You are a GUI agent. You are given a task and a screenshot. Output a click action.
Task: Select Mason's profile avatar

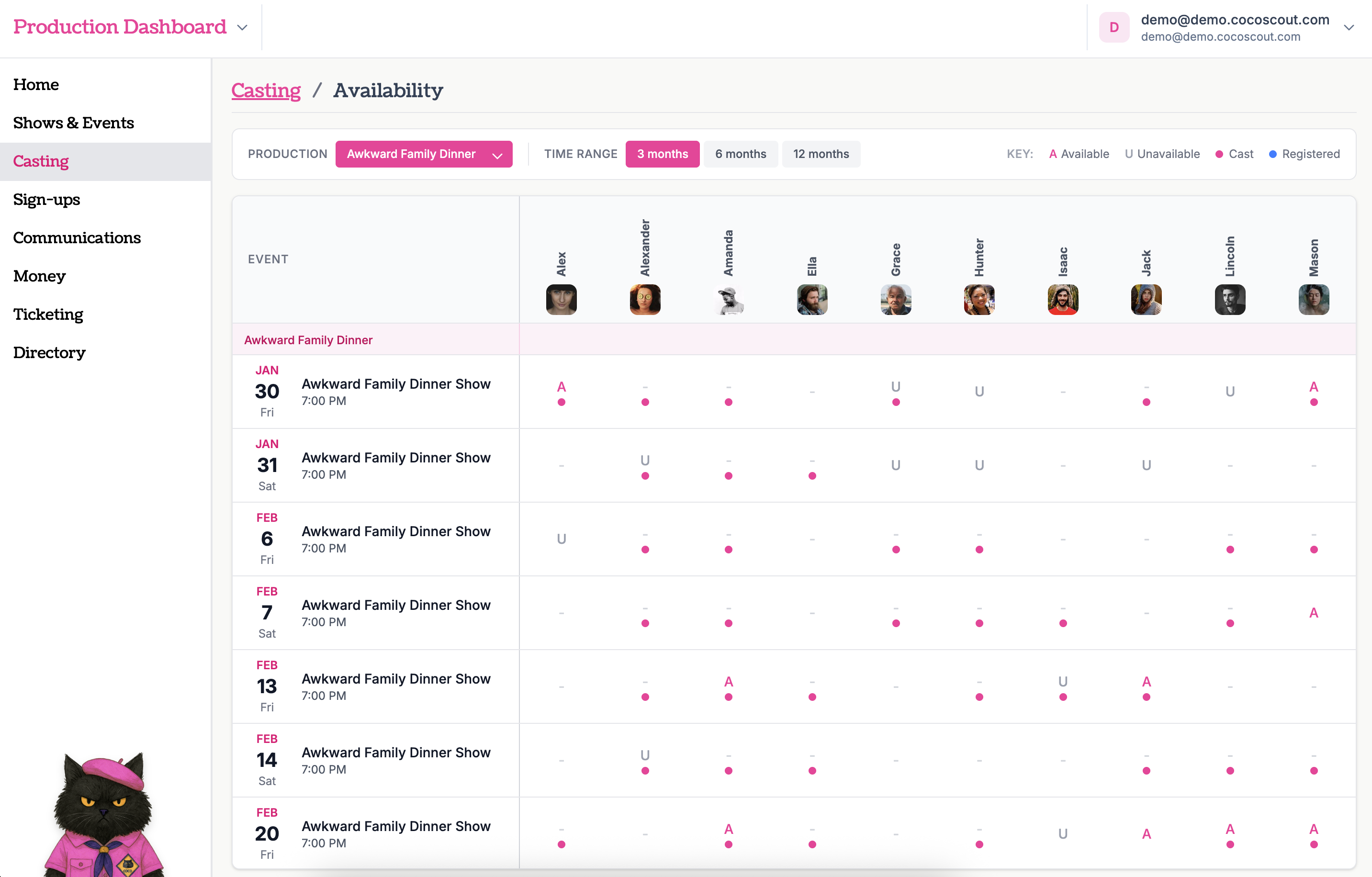coord(1313,299)
